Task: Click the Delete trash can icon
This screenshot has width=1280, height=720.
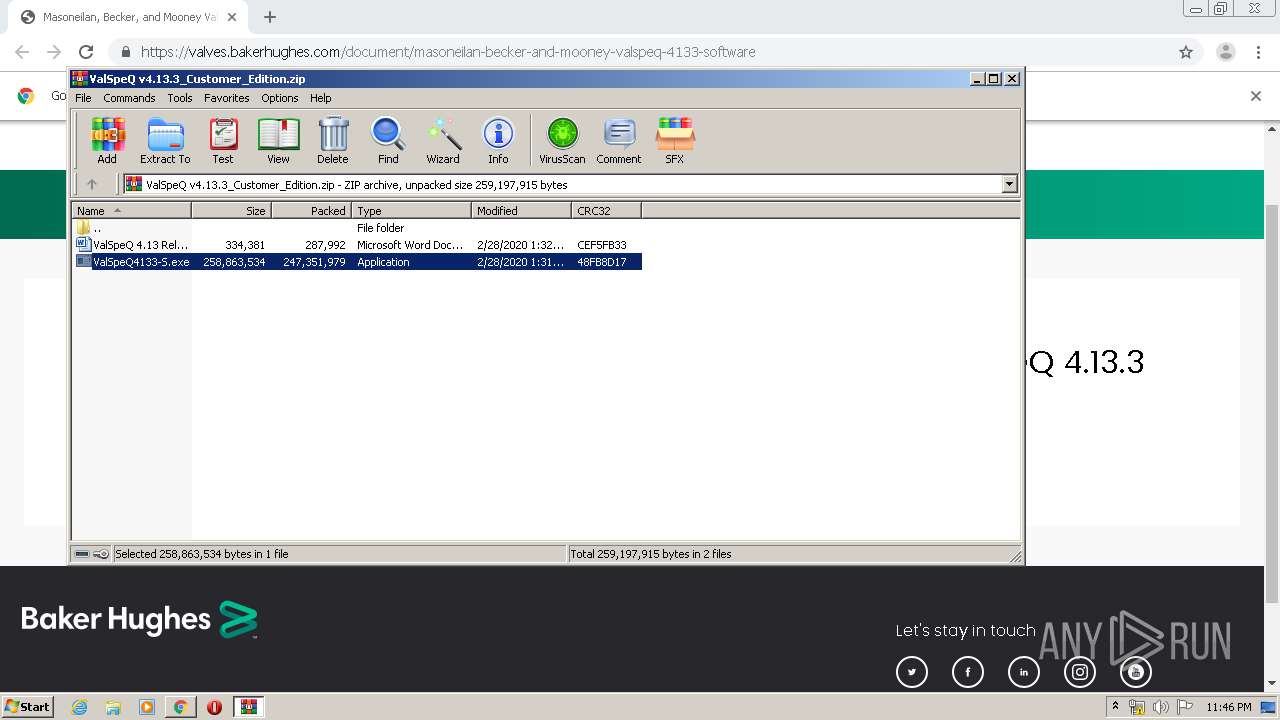Action: tap(333, 140)
